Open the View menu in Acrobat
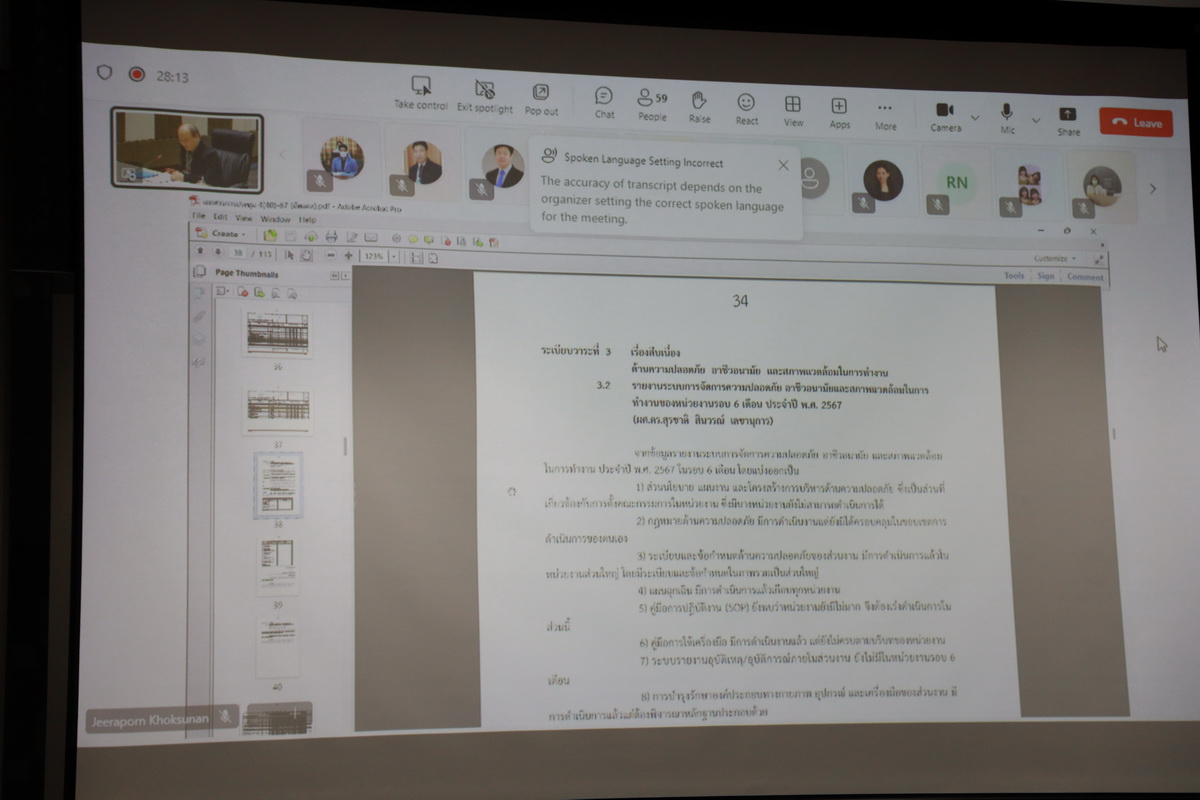This screenshot has width=1200, height=800. tap(244, 218)
